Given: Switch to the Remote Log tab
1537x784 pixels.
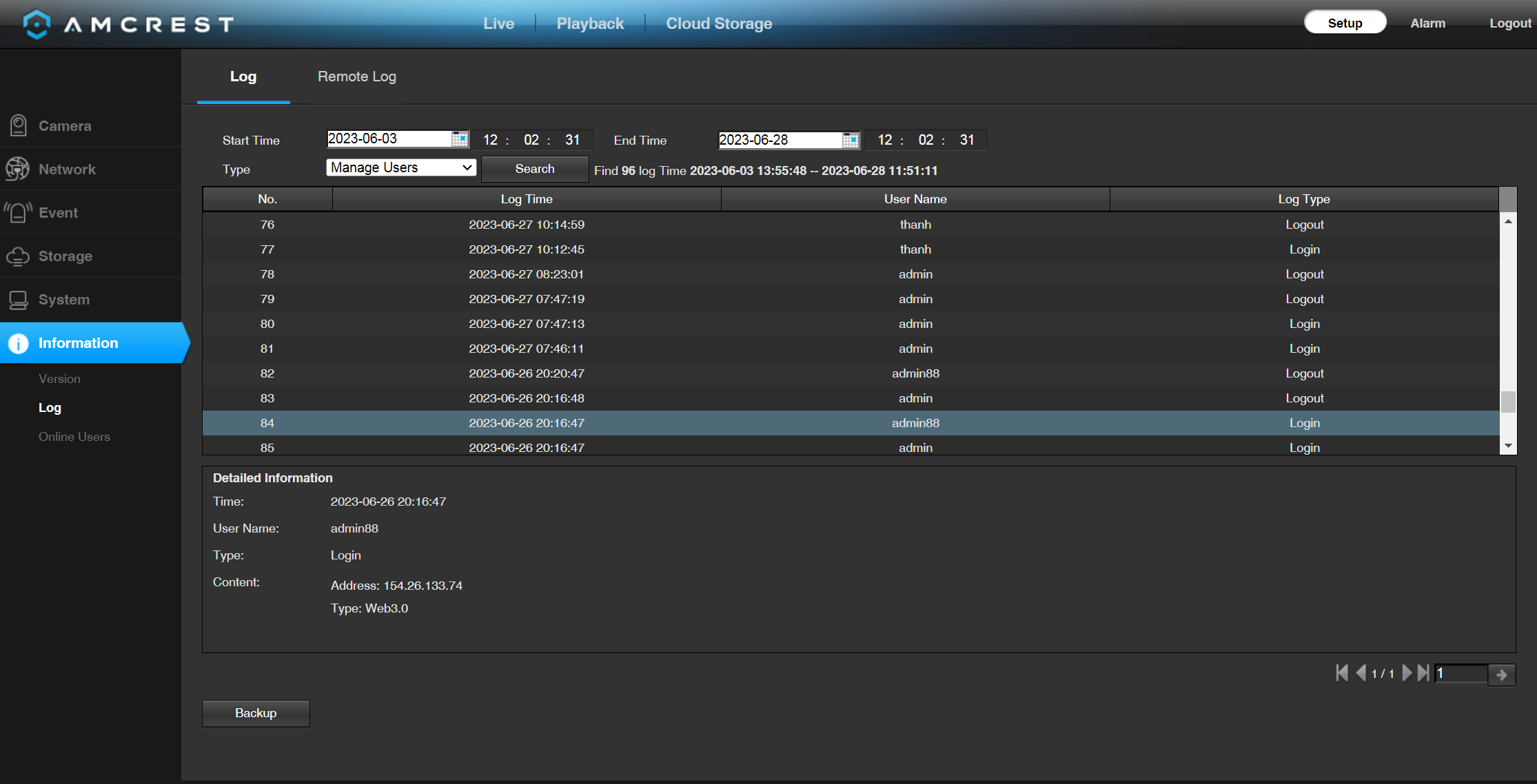Looking at the screenshot, I should click(356, 76).
